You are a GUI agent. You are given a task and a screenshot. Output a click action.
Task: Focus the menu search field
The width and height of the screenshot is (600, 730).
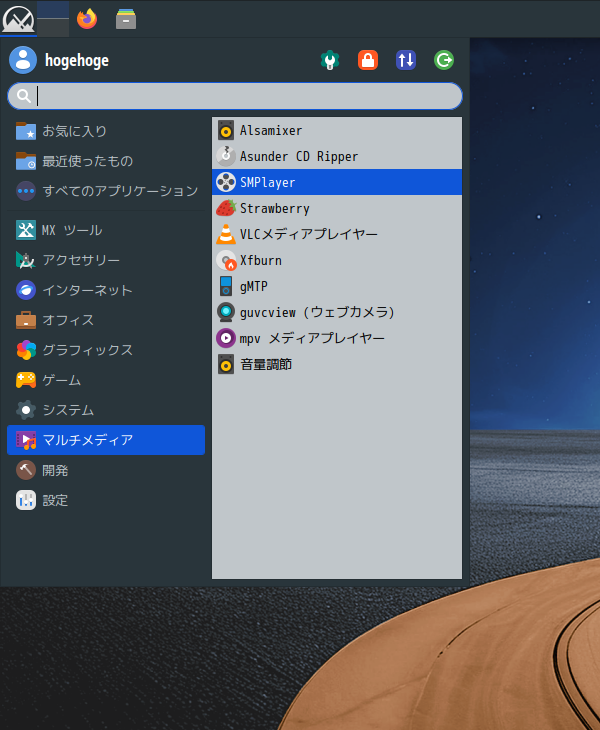(x=235, y=96)
